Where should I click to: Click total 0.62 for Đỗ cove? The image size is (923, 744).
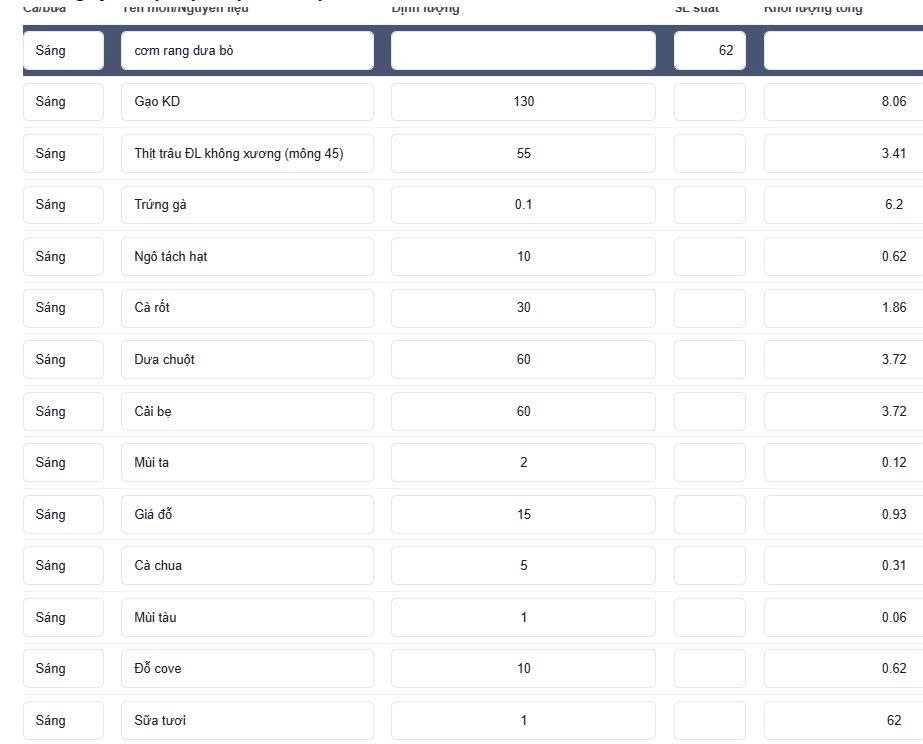tap(844, 669)
